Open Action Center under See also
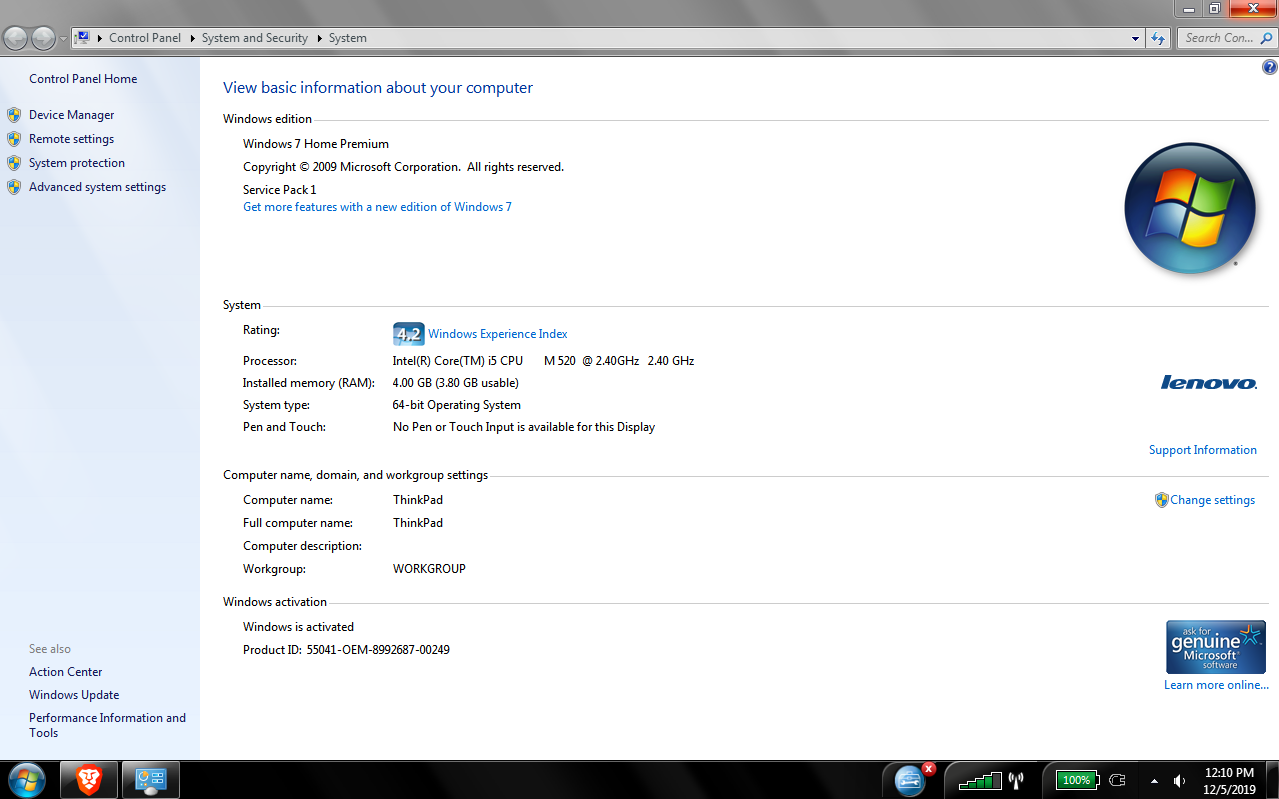Image resolution: width=1279 pixels, height=799 pixels. (x=65, y=672)
